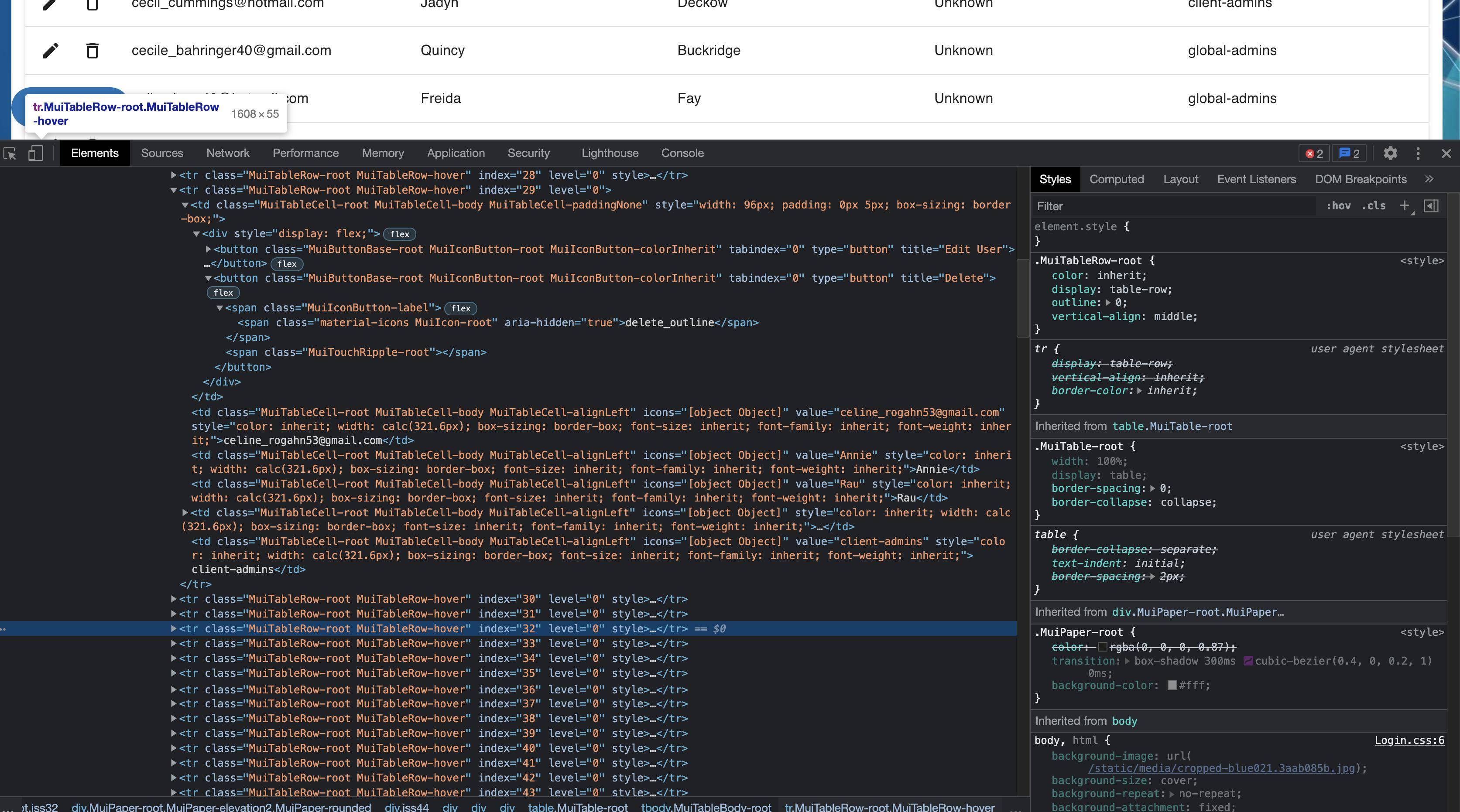Click the body inherited-from link
This screenshot has height=812, width=1460.
(1124, 721)
